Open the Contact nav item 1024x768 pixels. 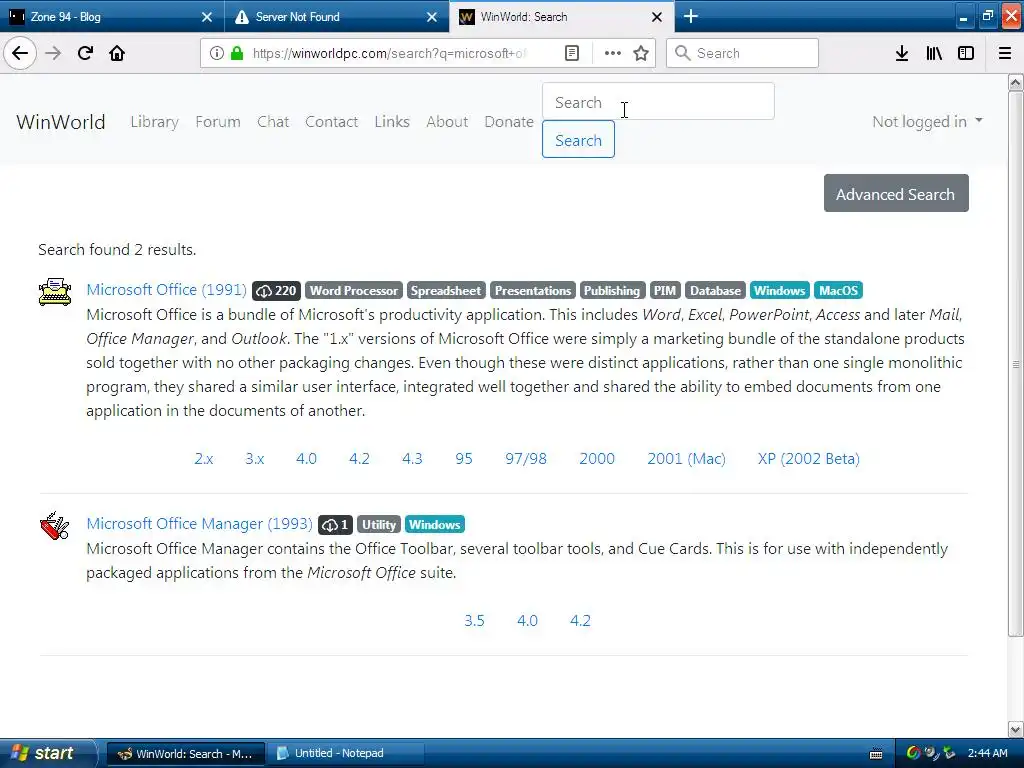point(331,121)
